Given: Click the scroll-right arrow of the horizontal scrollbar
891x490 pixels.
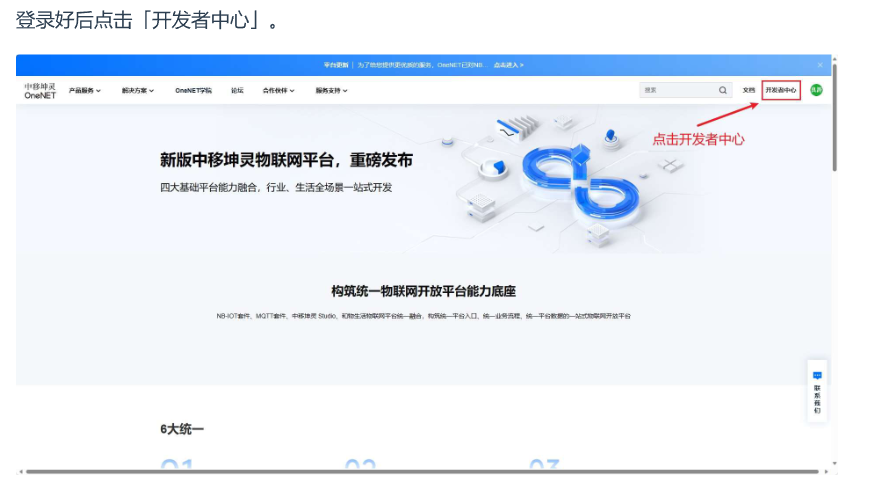Looking at the screenshot, I should (x=826, y=471).
